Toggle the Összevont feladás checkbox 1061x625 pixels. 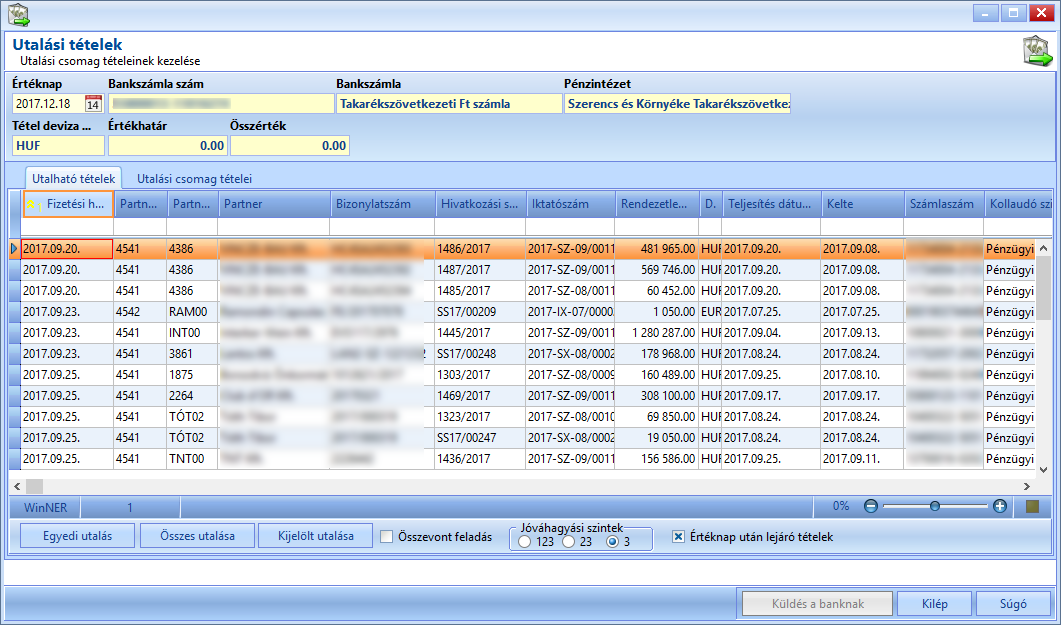click(386, 537)
